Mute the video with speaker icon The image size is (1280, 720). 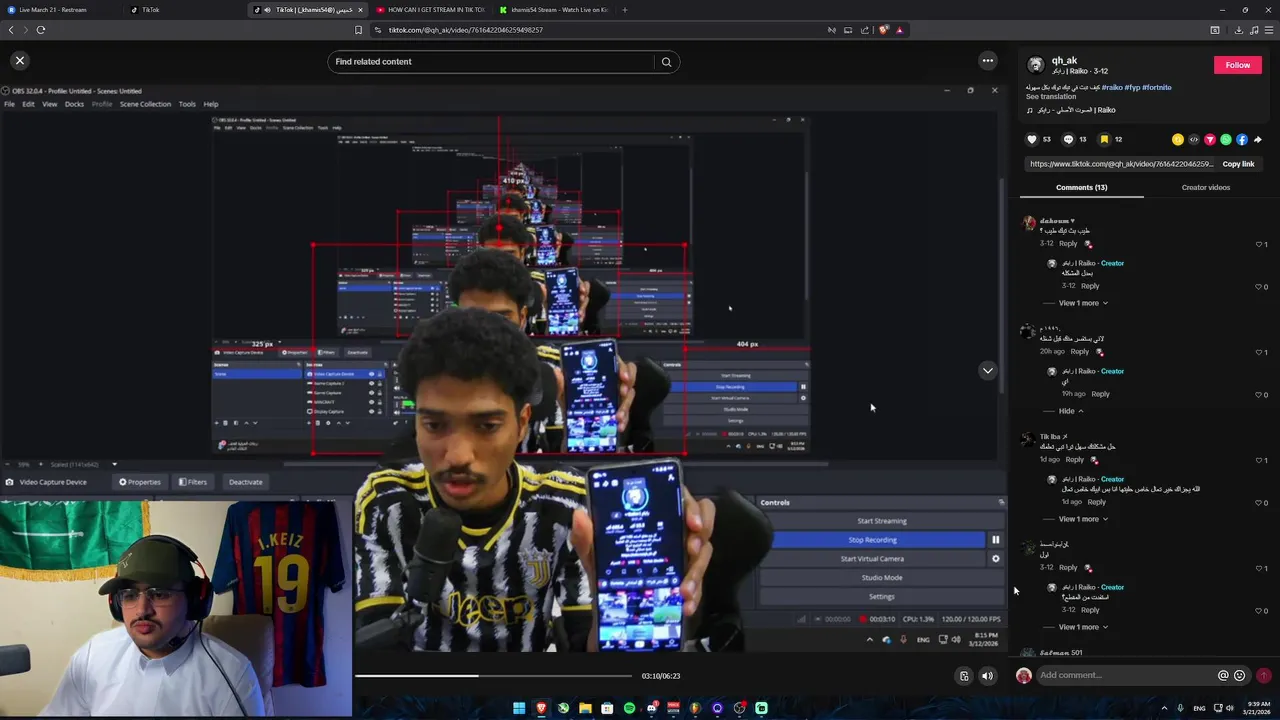pyautogui.click(x=987, y=676)
